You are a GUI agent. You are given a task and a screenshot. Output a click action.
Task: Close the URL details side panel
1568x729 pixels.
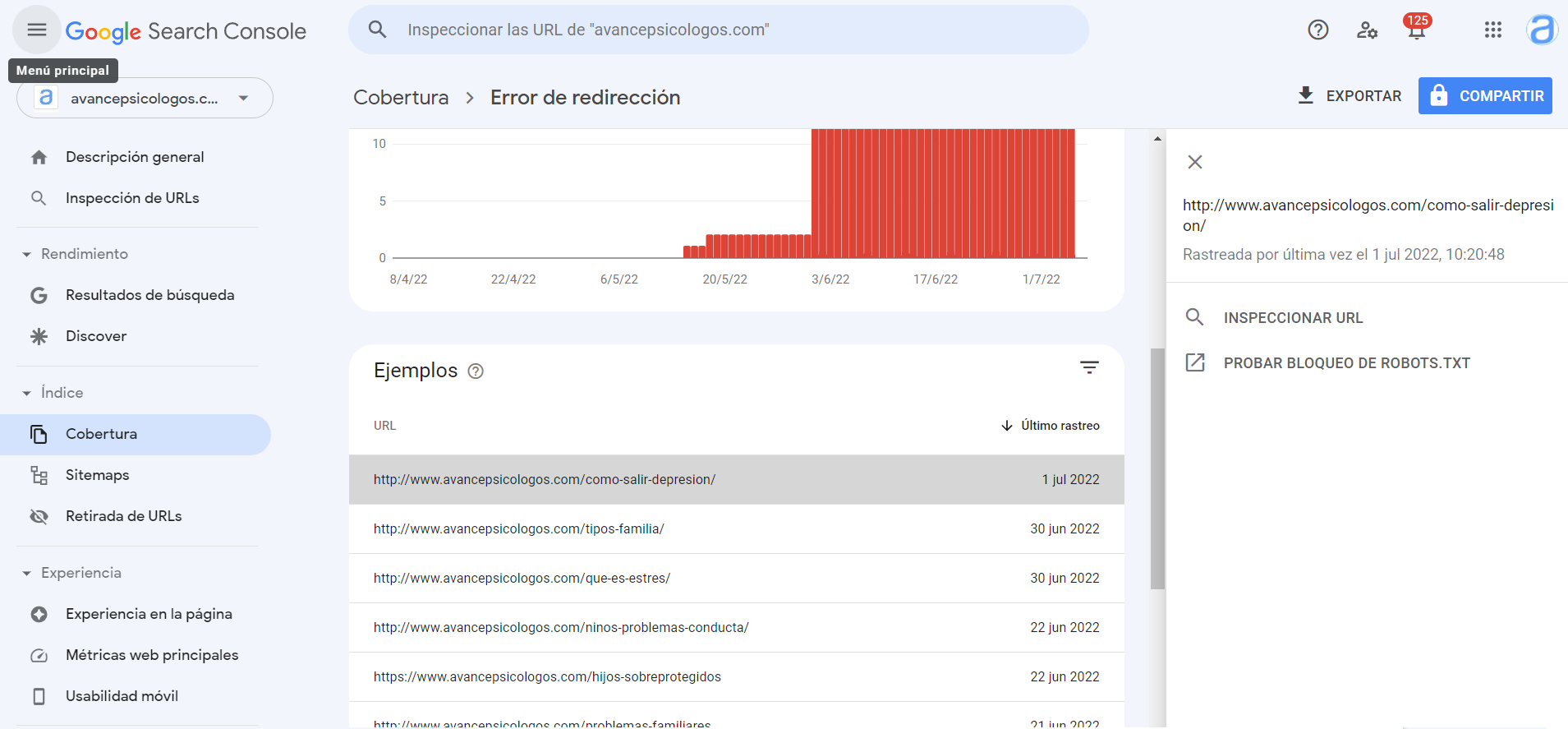coord(1195,162)
